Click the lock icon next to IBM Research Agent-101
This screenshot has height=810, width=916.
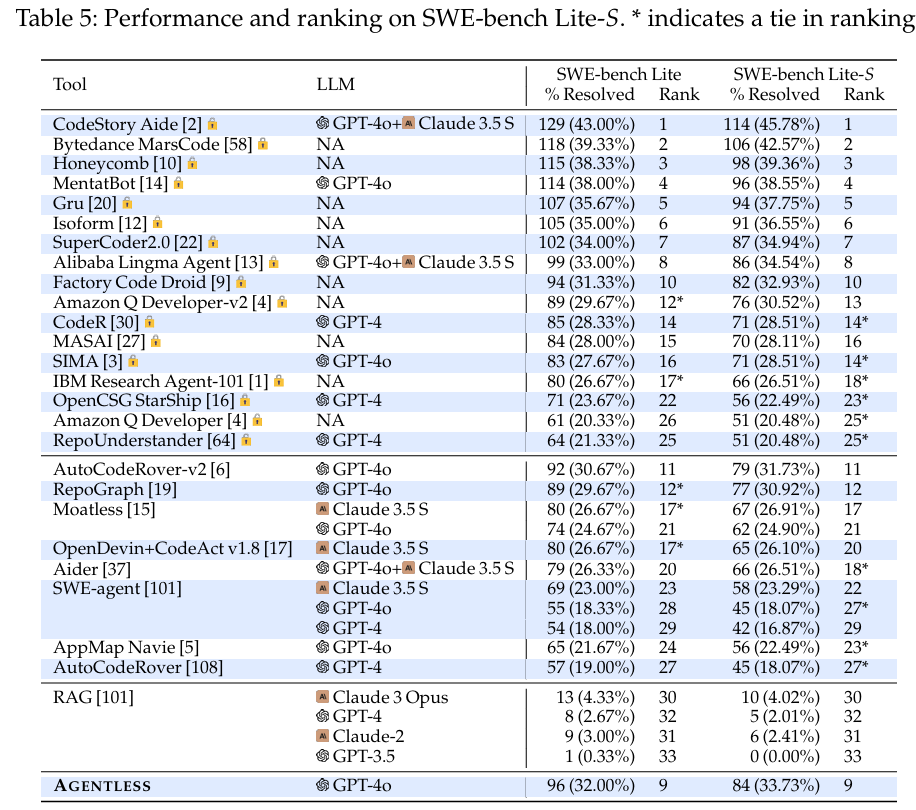point(279,381)
